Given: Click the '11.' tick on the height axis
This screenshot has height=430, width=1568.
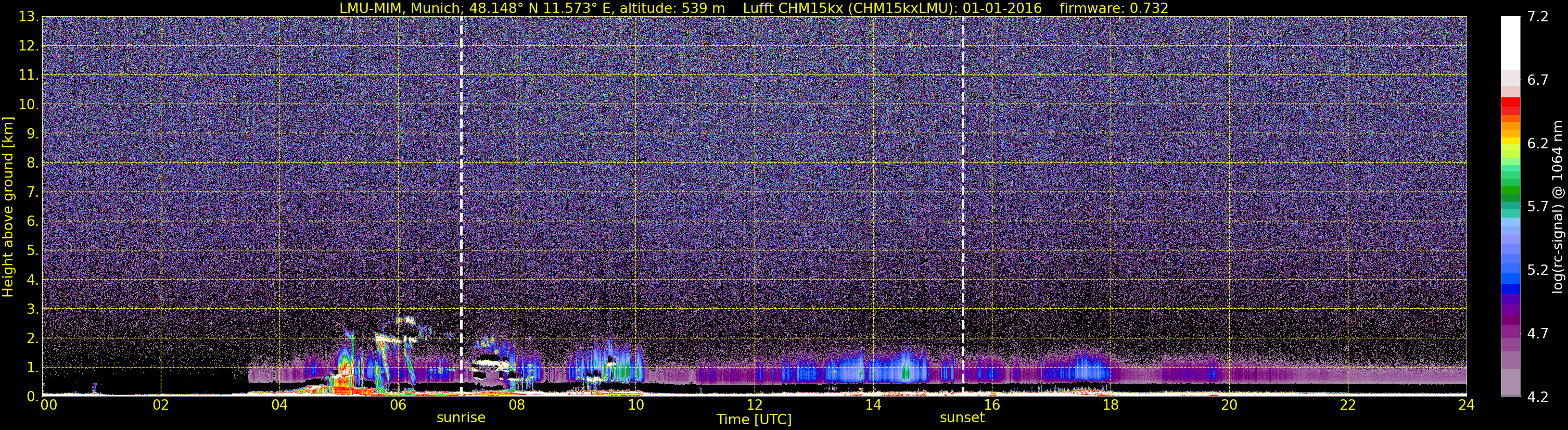Looking at the screenshot, I should tap(29, 75).
